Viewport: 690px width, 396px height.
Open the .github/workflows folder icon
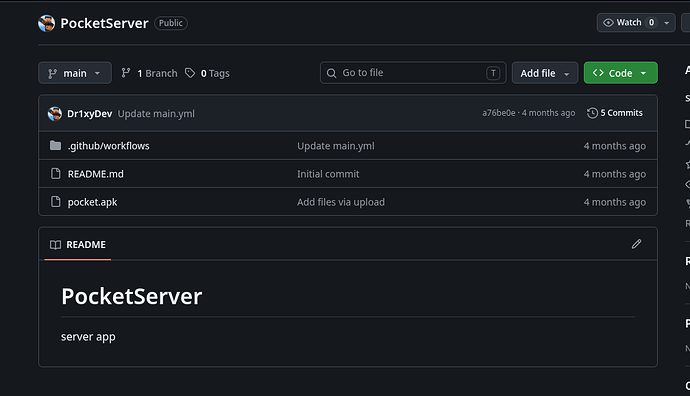tap(55, 146)
